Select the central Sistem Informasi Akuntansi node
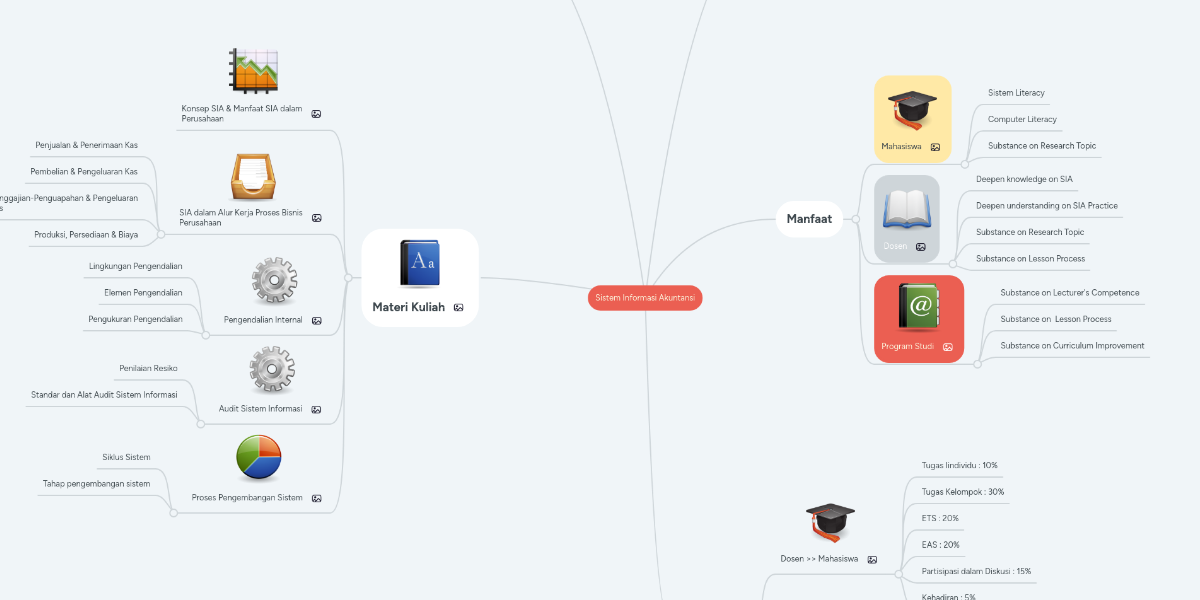Screen dimensions: 1200x600 [645, 298]
